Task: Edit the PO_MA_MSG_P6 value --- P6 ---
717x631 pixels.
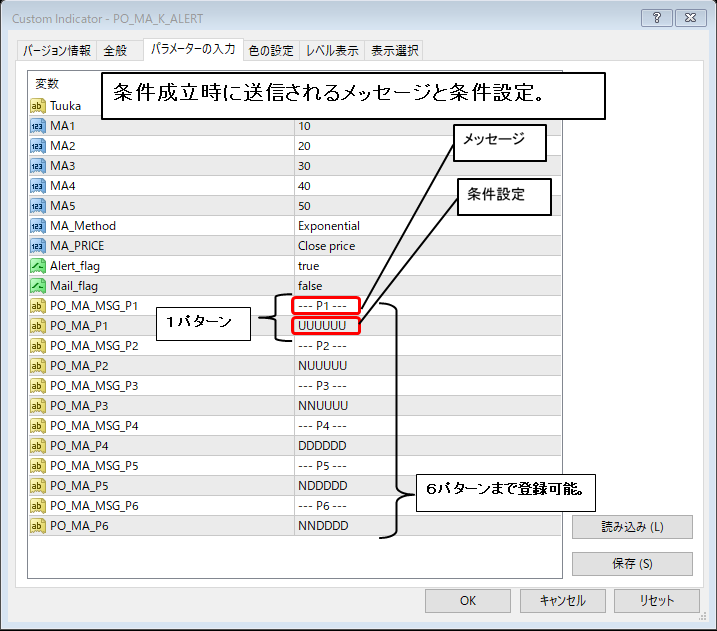Action: point(322,506)
